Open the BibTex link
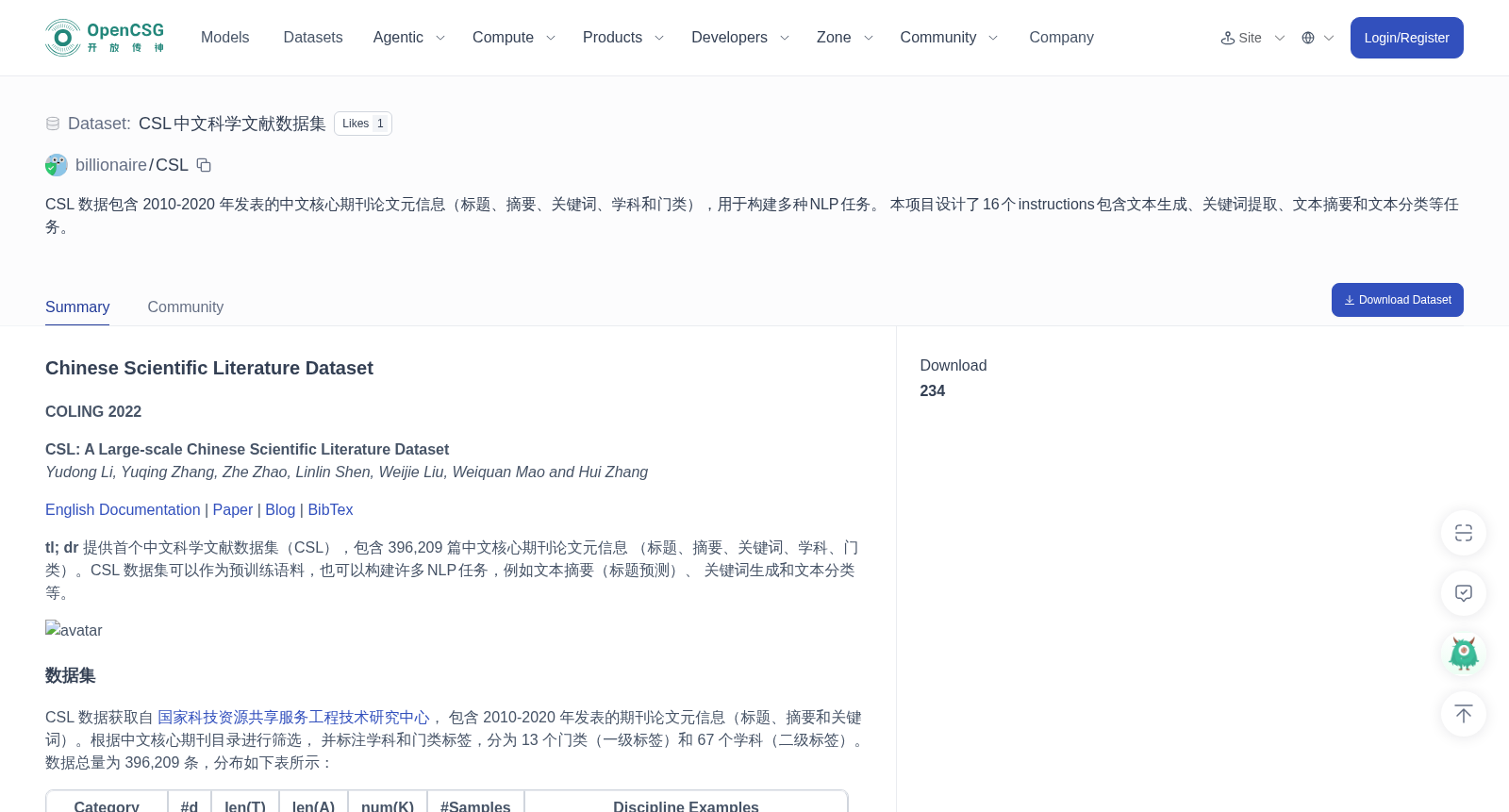 pyautogui.click(x=330, y=509)
